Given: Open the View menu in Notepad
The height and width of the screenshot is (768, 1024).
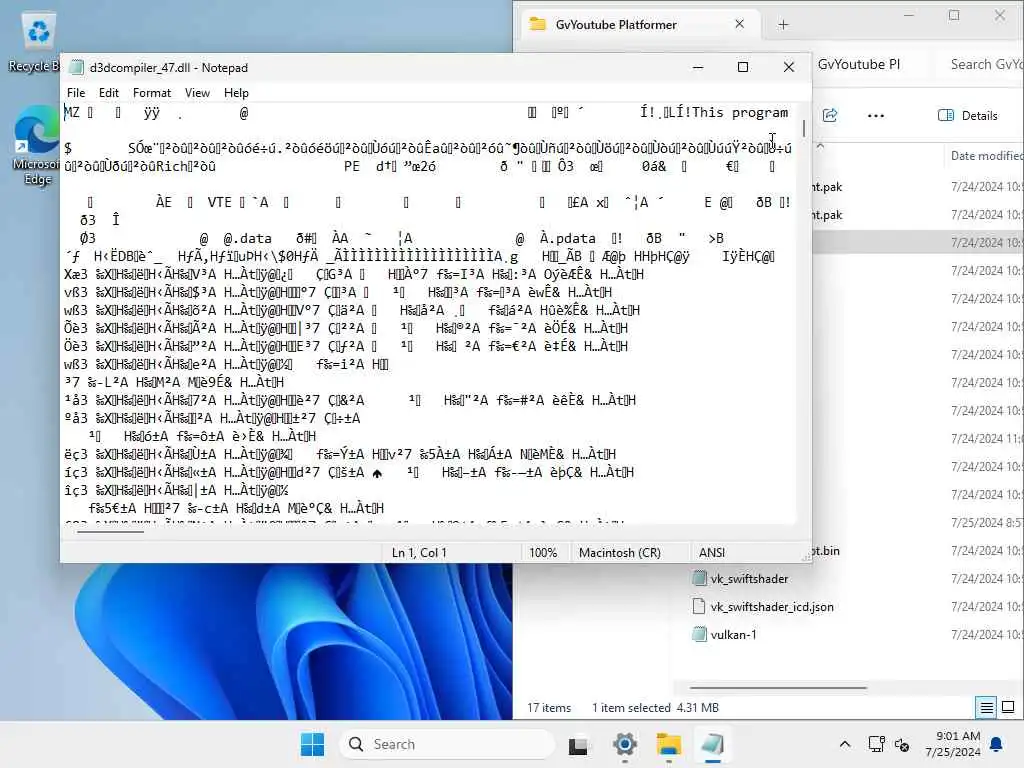Looking at the screenshot, I should (197, 93).
